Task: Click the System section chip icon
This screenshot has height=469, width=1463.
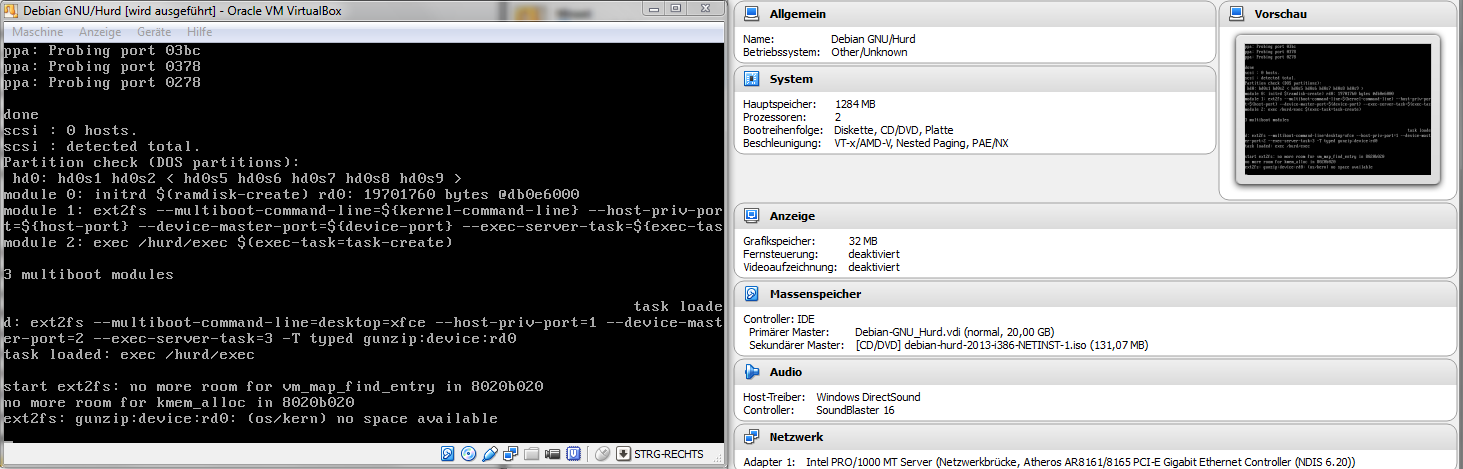Action: click(752, 79)
